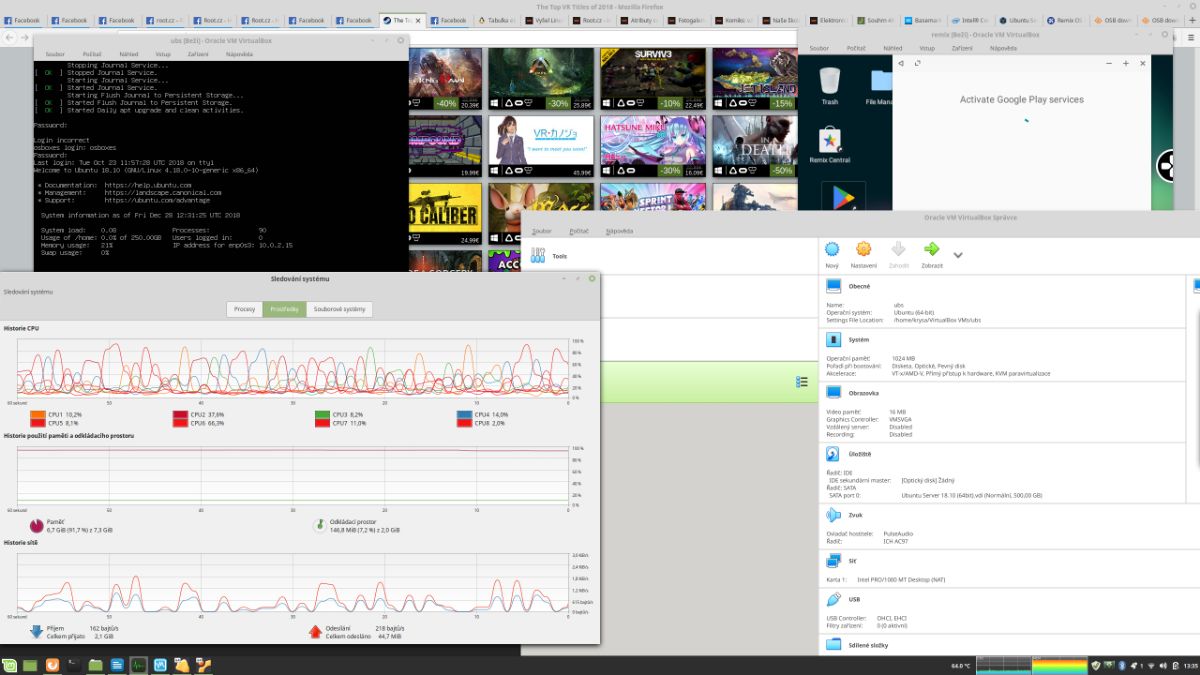Open the VM list menu icon
The image size is (1200, 675).
pos(802,382)
